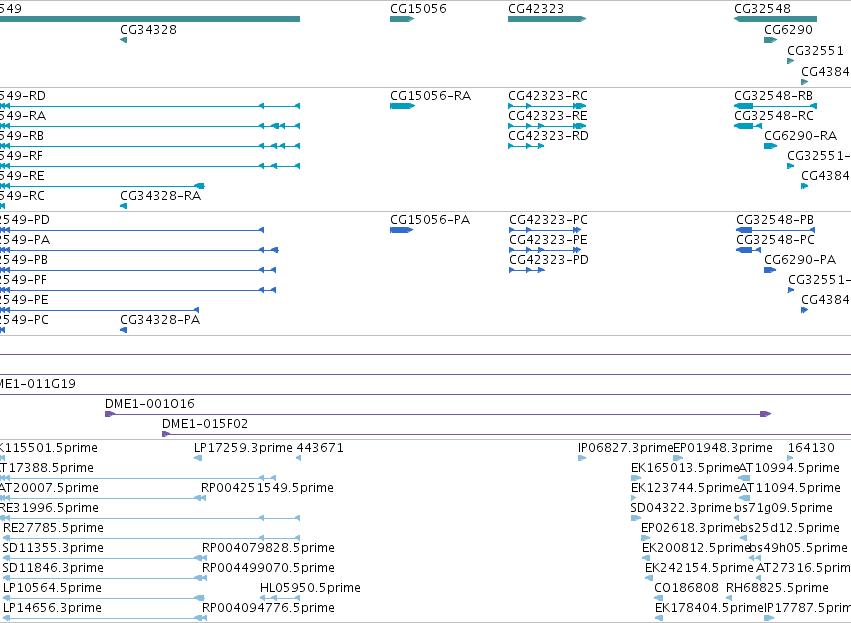Click EST AT11094.5prime label
The image size is (851, 623).
coord(790,488)
